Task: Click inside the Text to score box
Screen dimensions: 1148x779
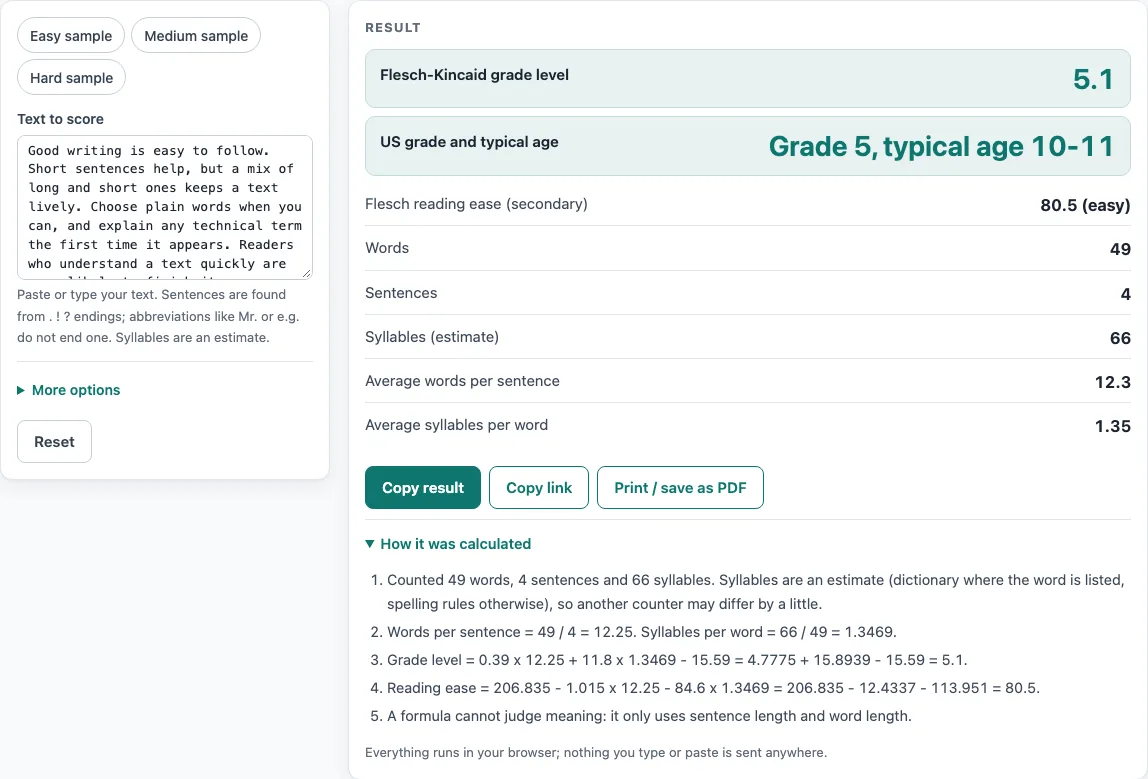Action: [165, 207]
